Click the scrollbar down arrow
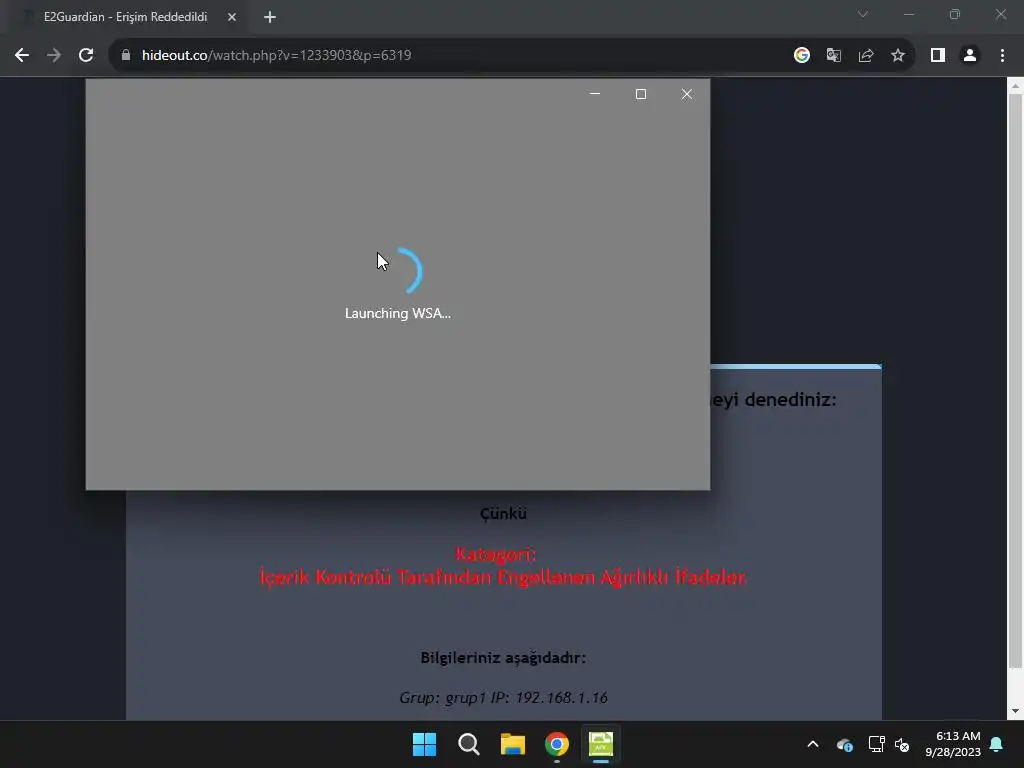1024x768 pixels. 1016,712
